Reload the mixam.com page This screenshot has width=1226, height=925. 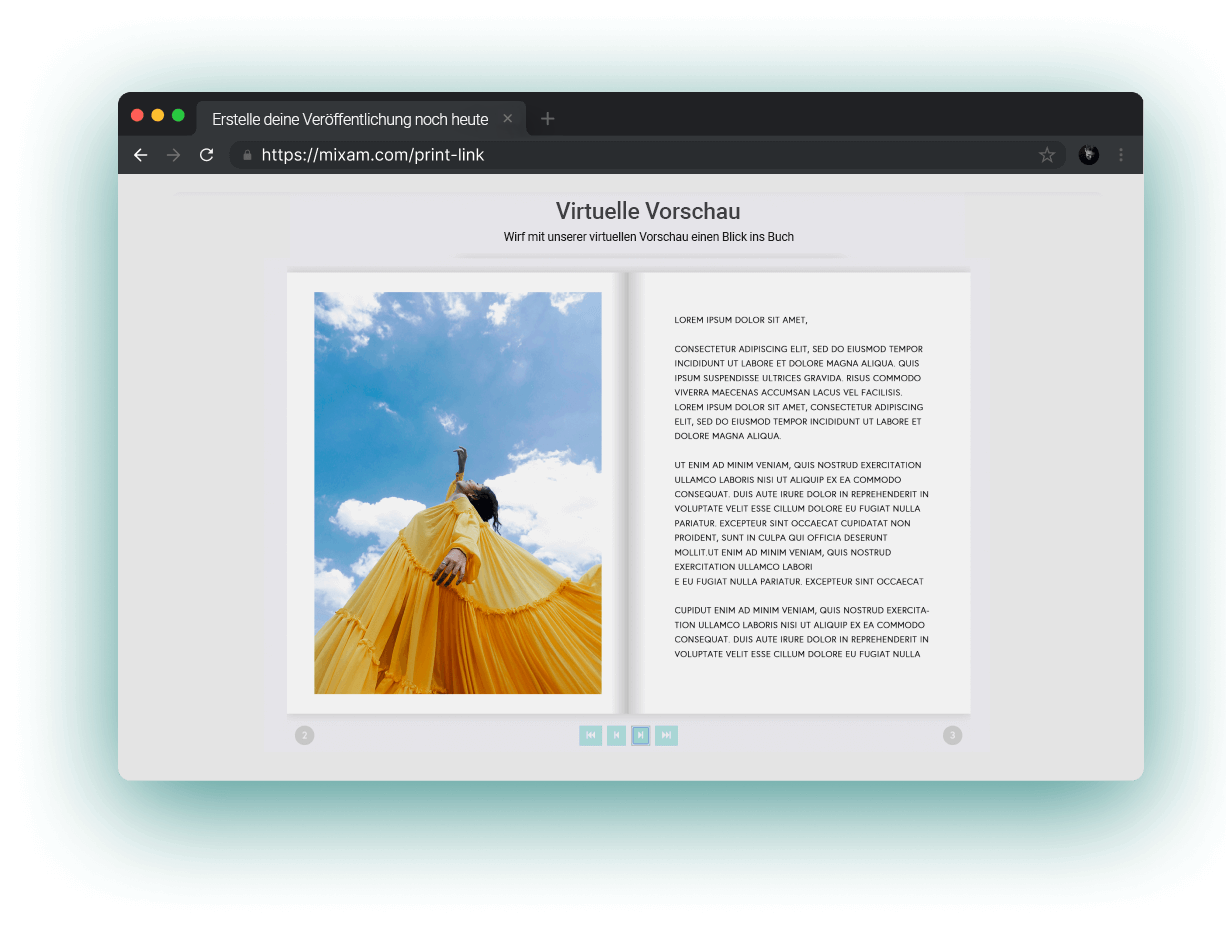coord(207,155)
